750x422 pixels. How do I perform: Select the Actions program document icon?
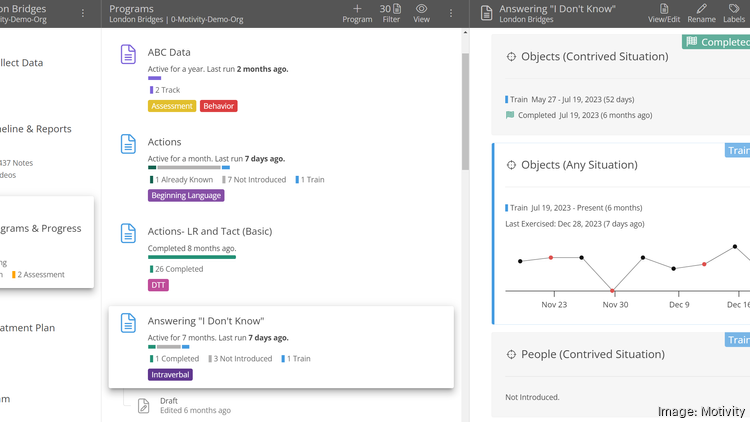[128, 144]
